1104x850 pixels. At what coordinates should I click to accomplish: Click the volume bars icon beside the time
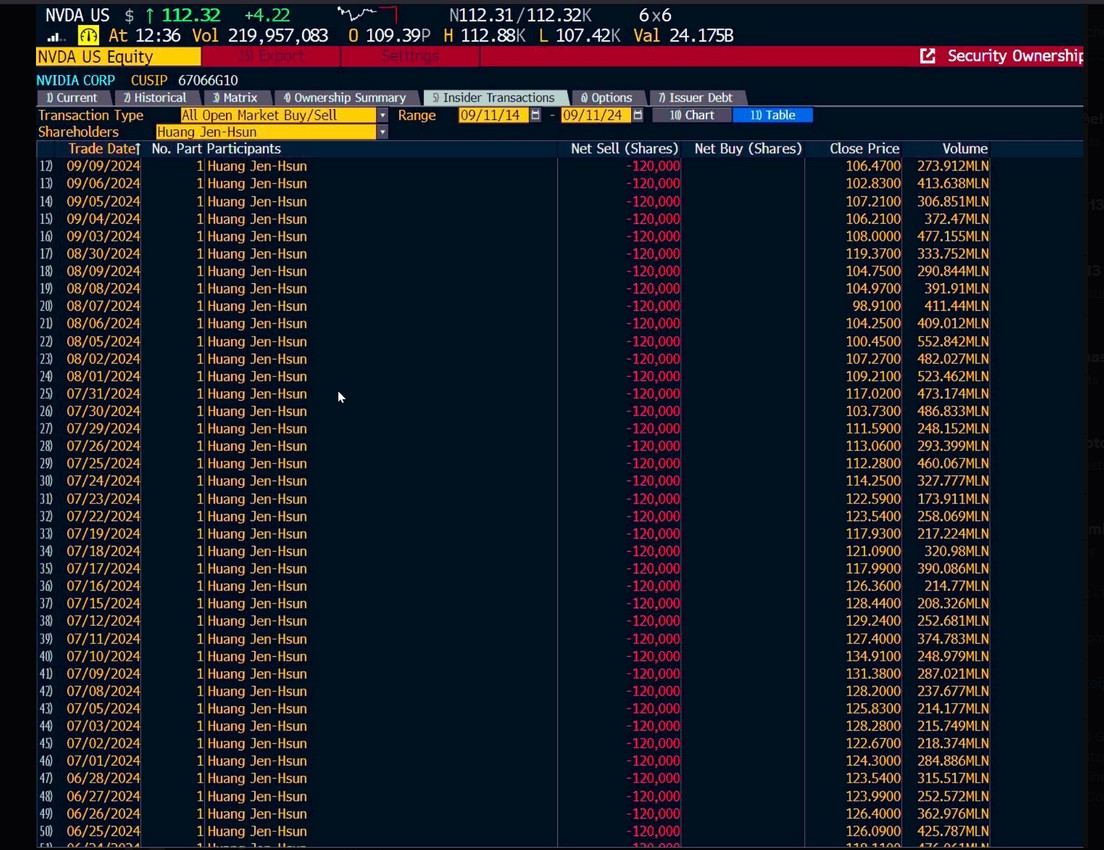pos(56,37)
